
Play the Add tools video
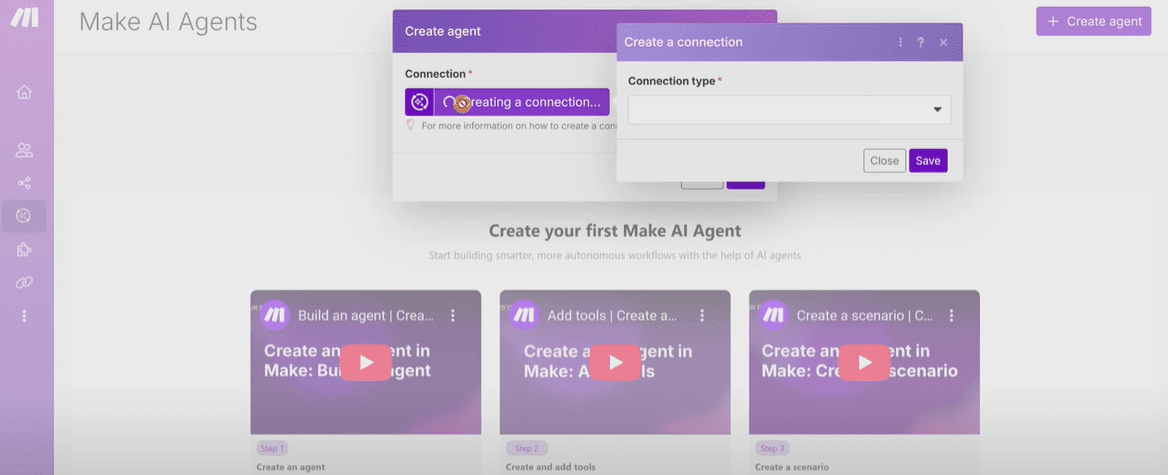click(x=615, y=363)
